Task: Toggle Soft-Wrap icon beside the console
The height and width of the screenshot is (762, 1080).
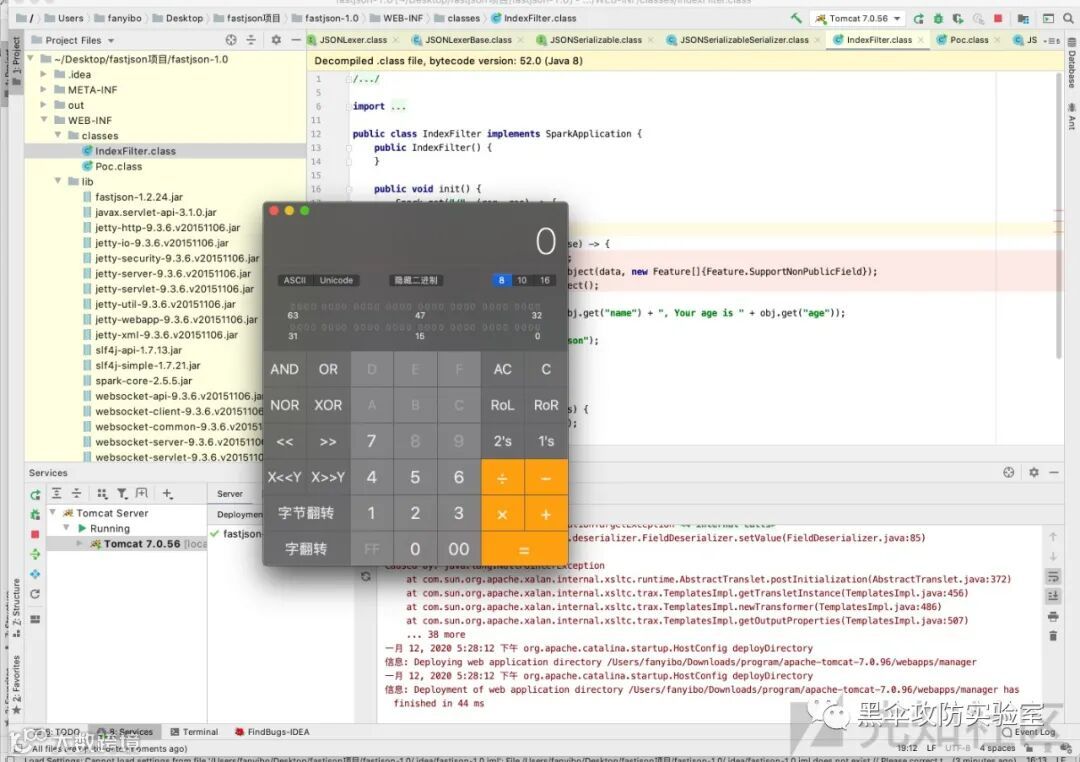Action: click(1053, 576)
